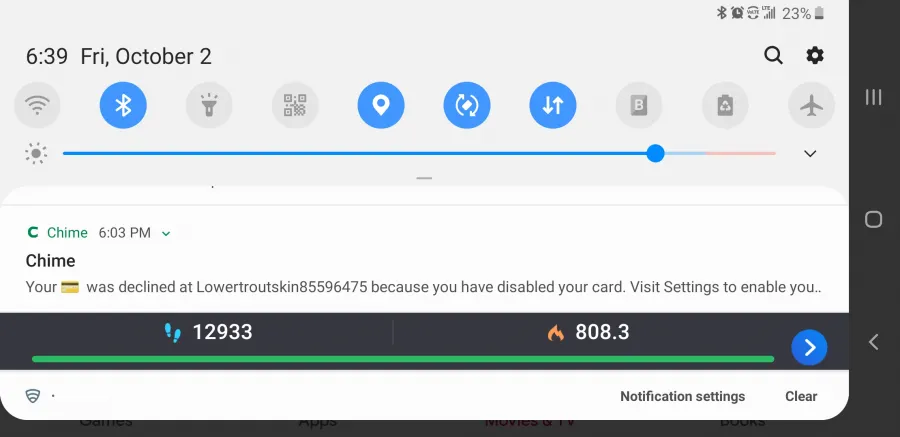Turn on the flashlight

[x=209, y=105]
